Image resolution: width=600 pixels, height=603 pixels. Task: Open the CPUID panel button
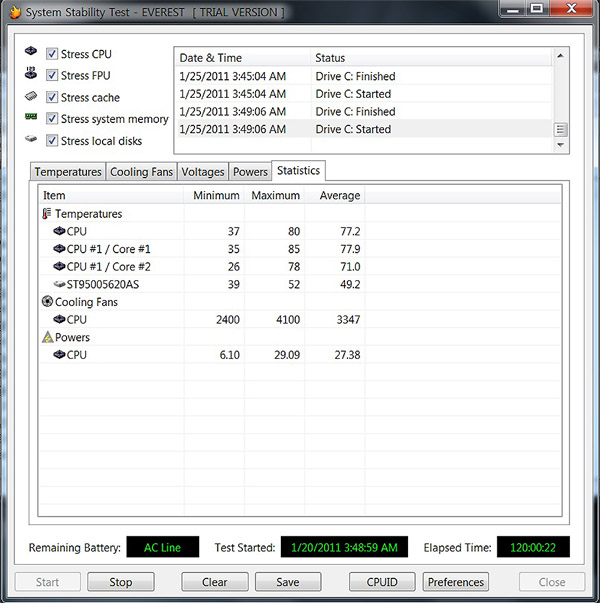(382, 582)
